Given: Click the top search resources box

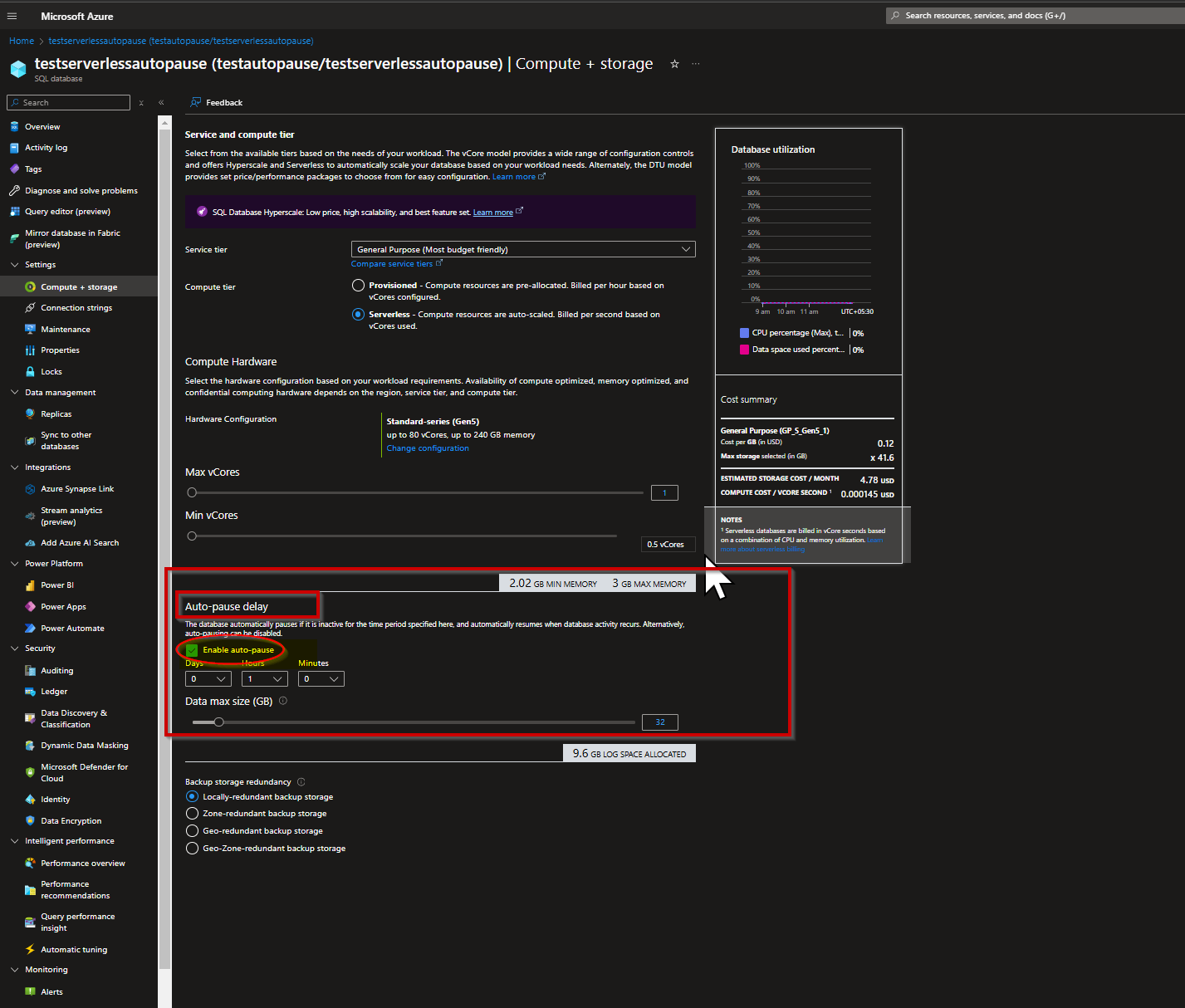Looking at the screenshot, I should point(1036,16).
